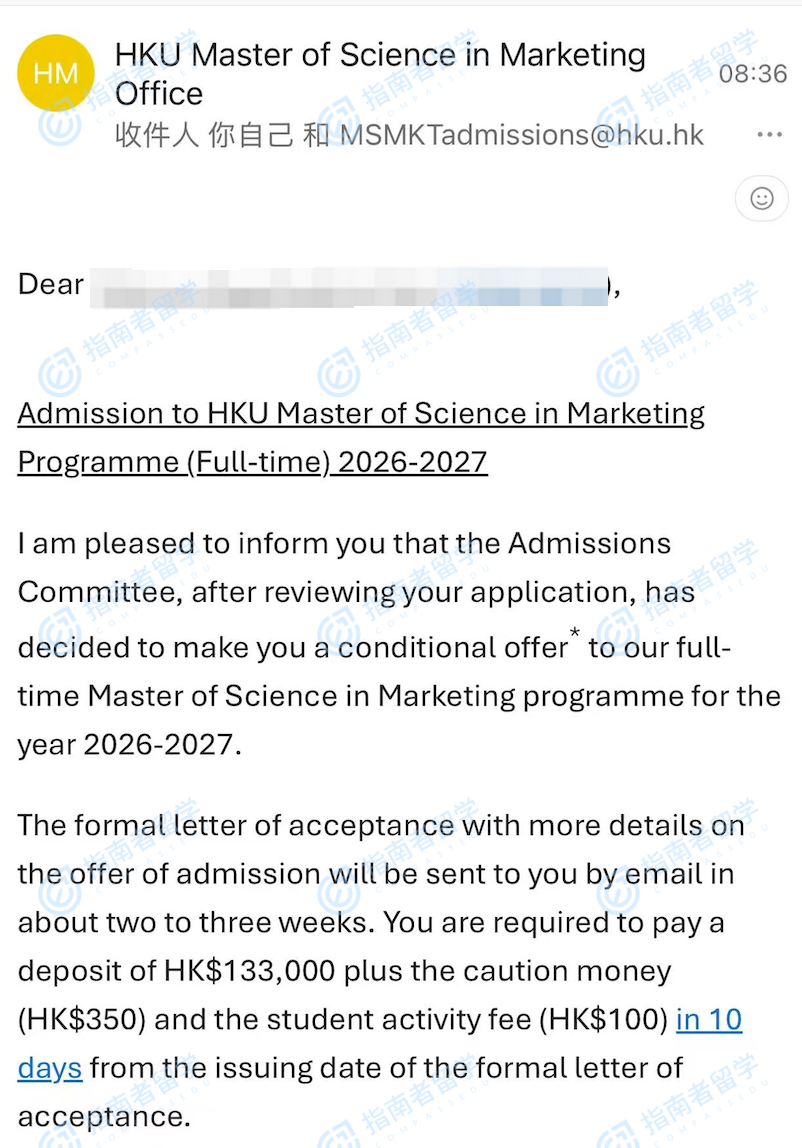Click the underlined word "days" link
The width and height of the screenshot is (802, 1148).
(49, 1068)
